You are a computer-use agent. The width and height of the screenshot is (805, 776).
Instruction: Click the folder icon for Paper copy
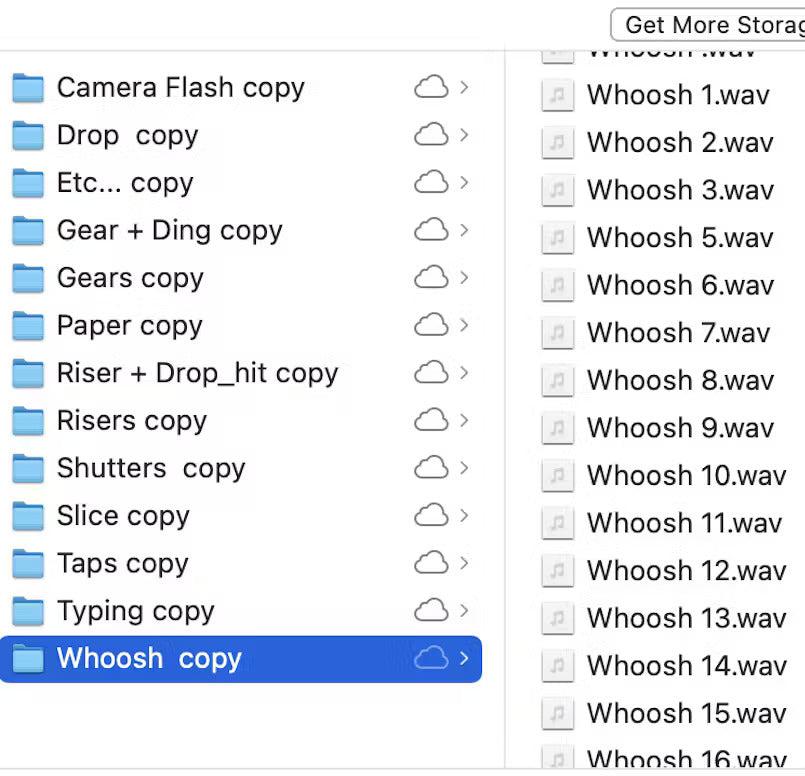[x=27, y=326]
